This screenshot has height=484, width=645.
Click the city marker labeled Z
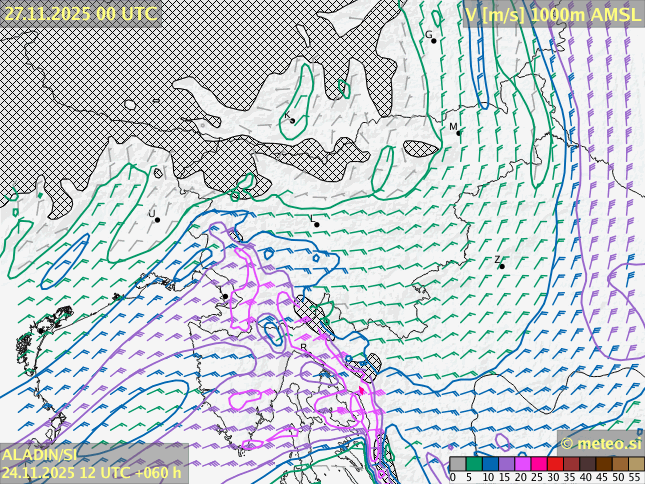(502, 266)
